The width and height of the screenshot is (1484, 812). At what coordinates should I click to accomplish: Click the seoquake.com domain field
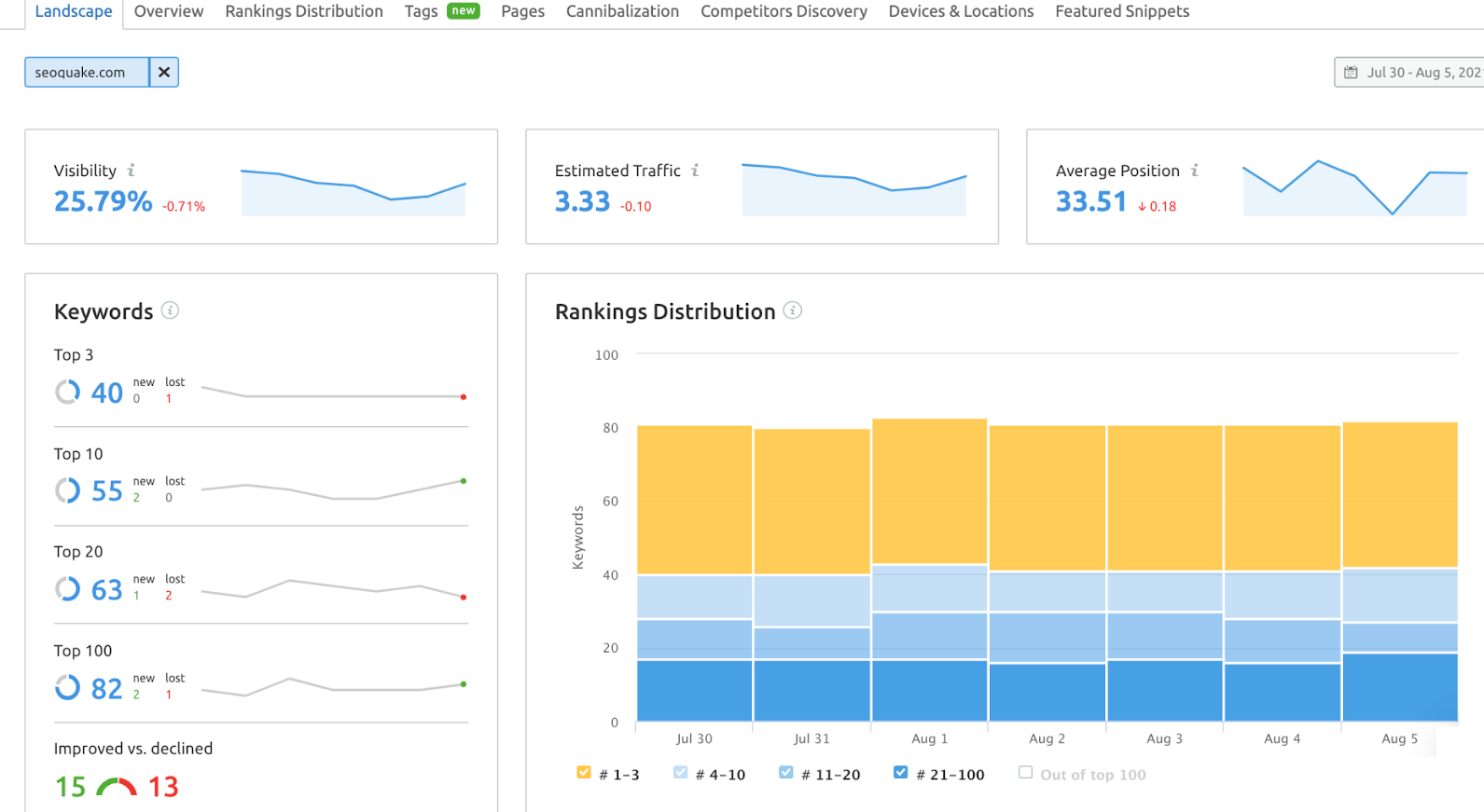[x=86, y=72]
